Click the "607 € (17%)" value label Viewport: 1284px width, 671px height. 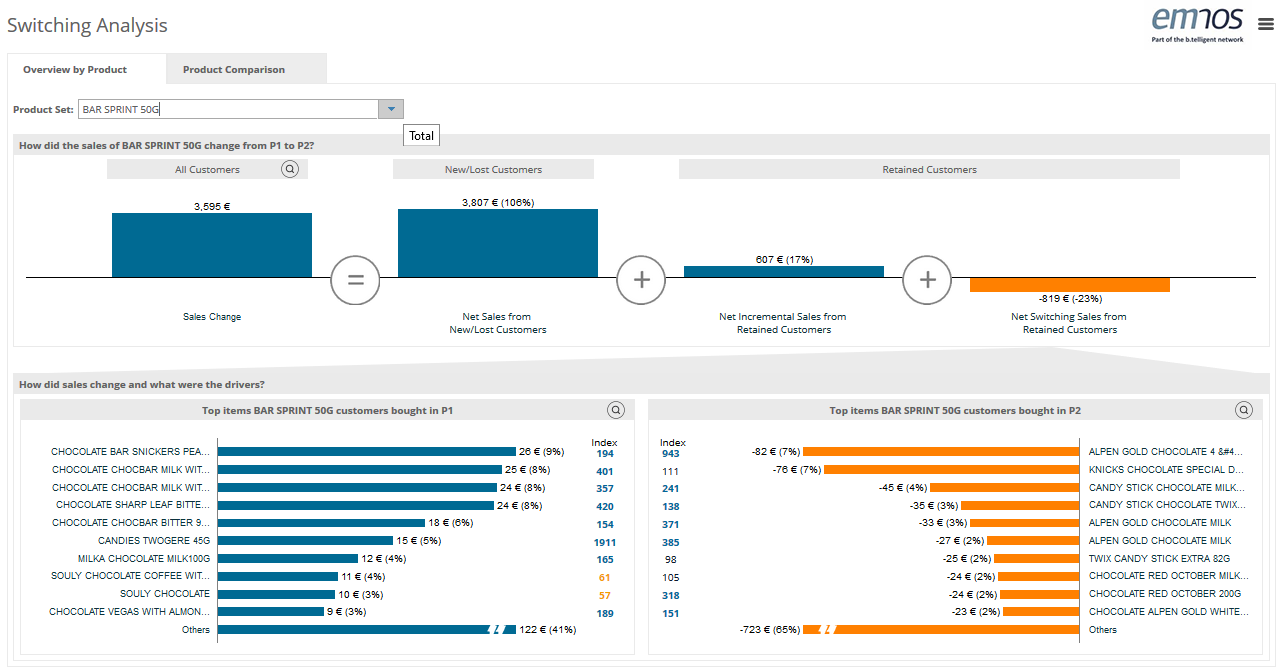click(784, 259)
